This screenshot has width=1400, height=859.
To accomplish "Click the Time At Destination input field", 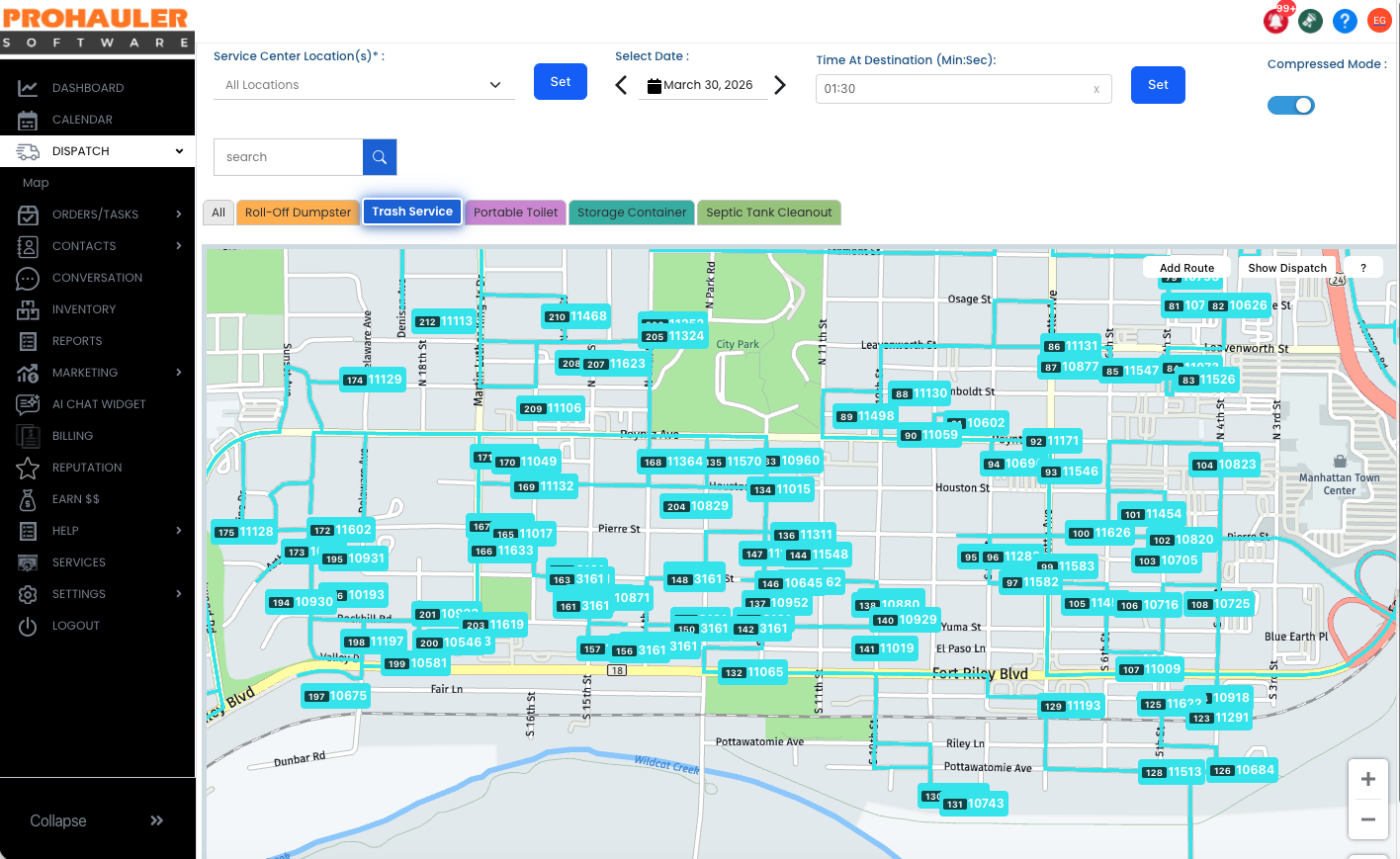I will tap(964, 89).
